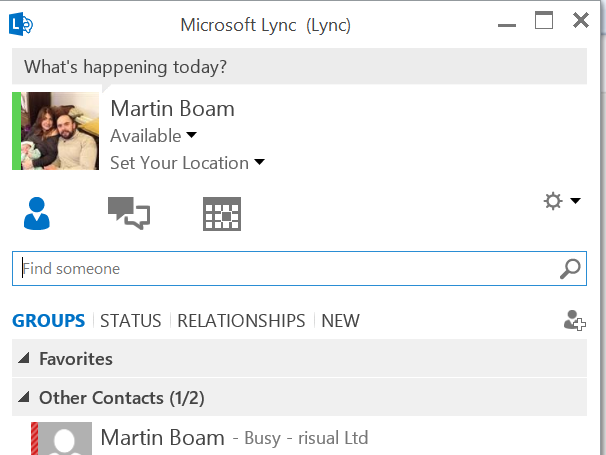This screenshot has width=606, height=455.
Task: Open the dropdown arrow beside the gear
Action: 576,202
